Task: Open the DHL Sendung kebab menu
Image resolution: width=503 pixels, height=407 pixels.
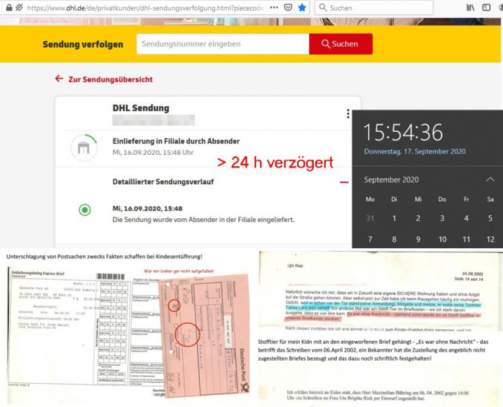Action: point(348,114)
